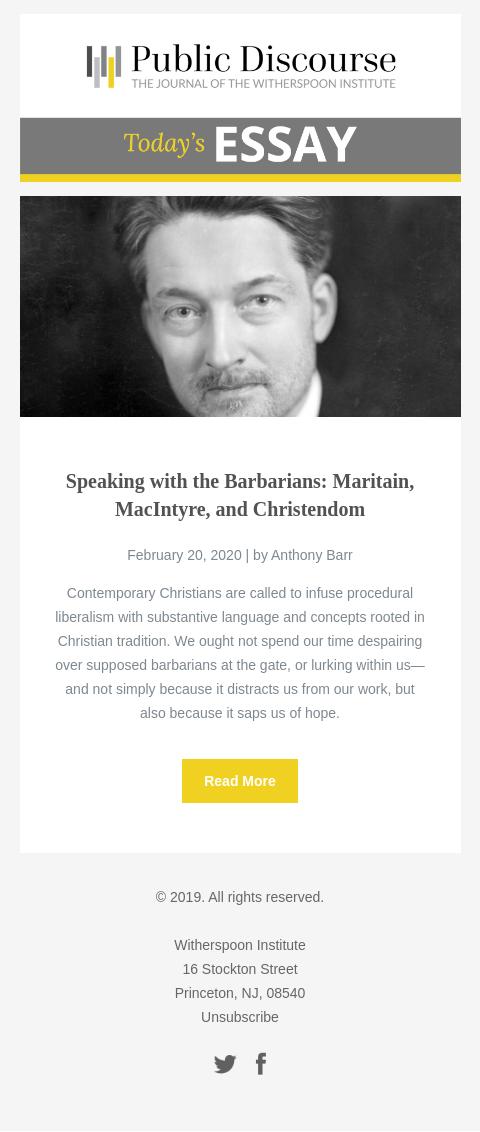Image resolution: width=480 pixels, height=1132 pixels.
Task: Click the Public Discourse bar logo icon
Action: click(104, 66)
